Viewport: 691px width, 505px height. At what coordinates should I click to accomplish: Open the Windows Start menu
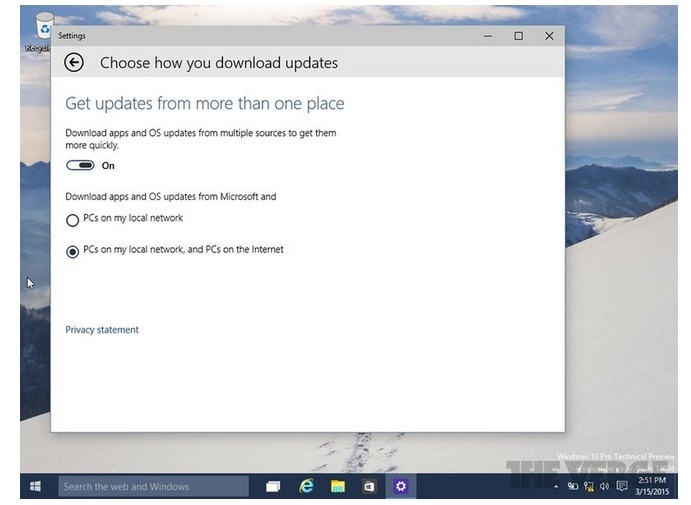point(35,486)
